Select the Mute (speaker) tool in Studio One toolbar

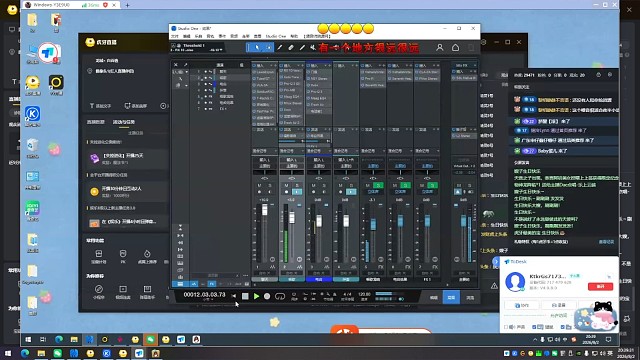313,48
